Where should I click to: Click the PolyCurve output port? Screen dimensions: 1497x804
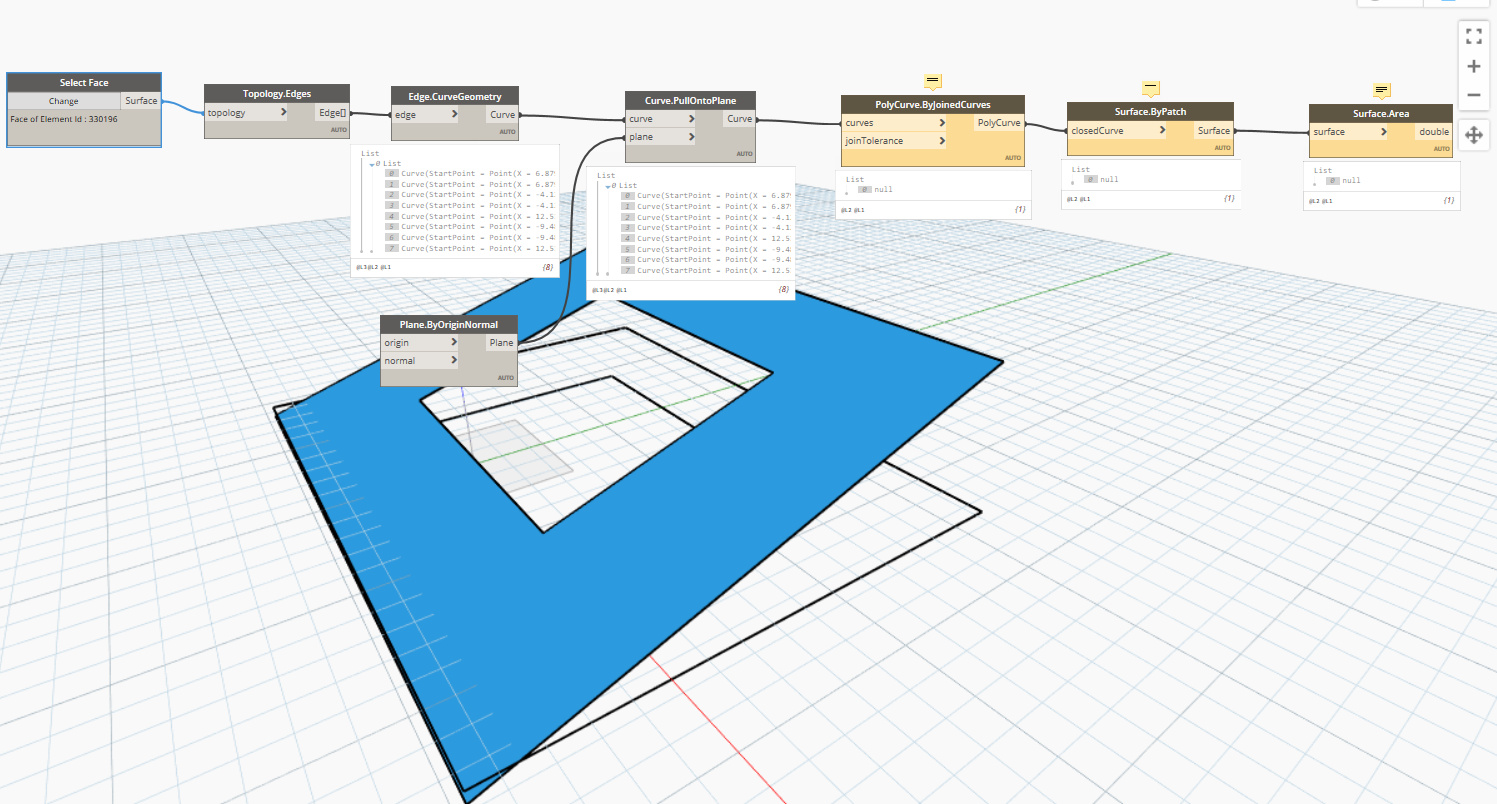tap(999, 123)
